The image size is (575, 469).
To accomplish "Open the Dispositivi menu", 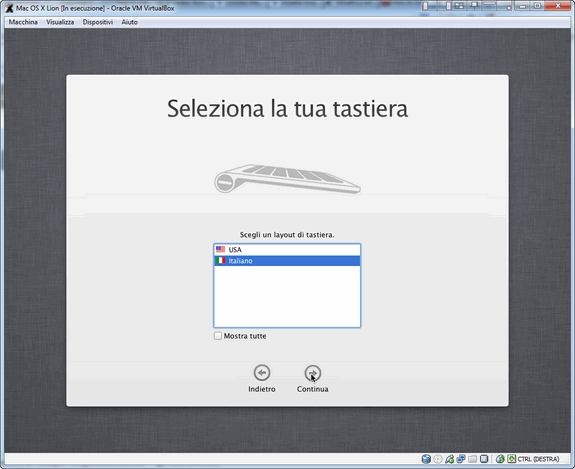I will tap(98, 22).
